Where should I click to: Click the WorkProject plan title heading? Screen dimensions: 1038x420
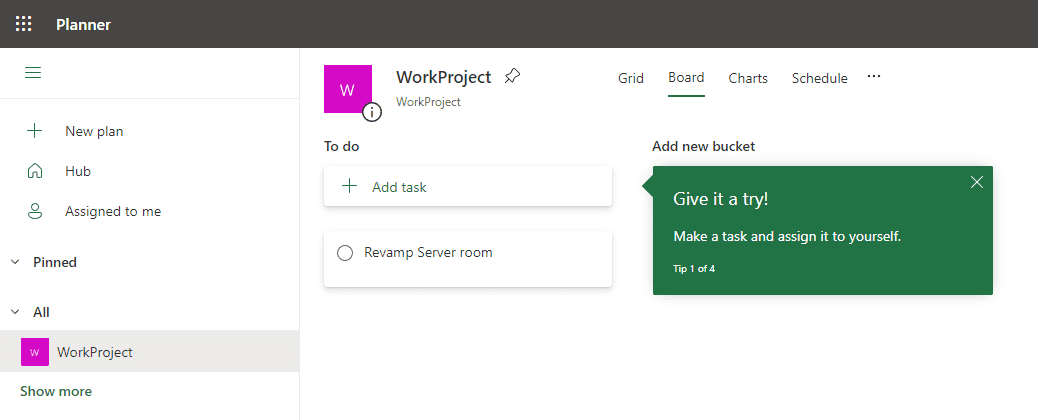444,77
